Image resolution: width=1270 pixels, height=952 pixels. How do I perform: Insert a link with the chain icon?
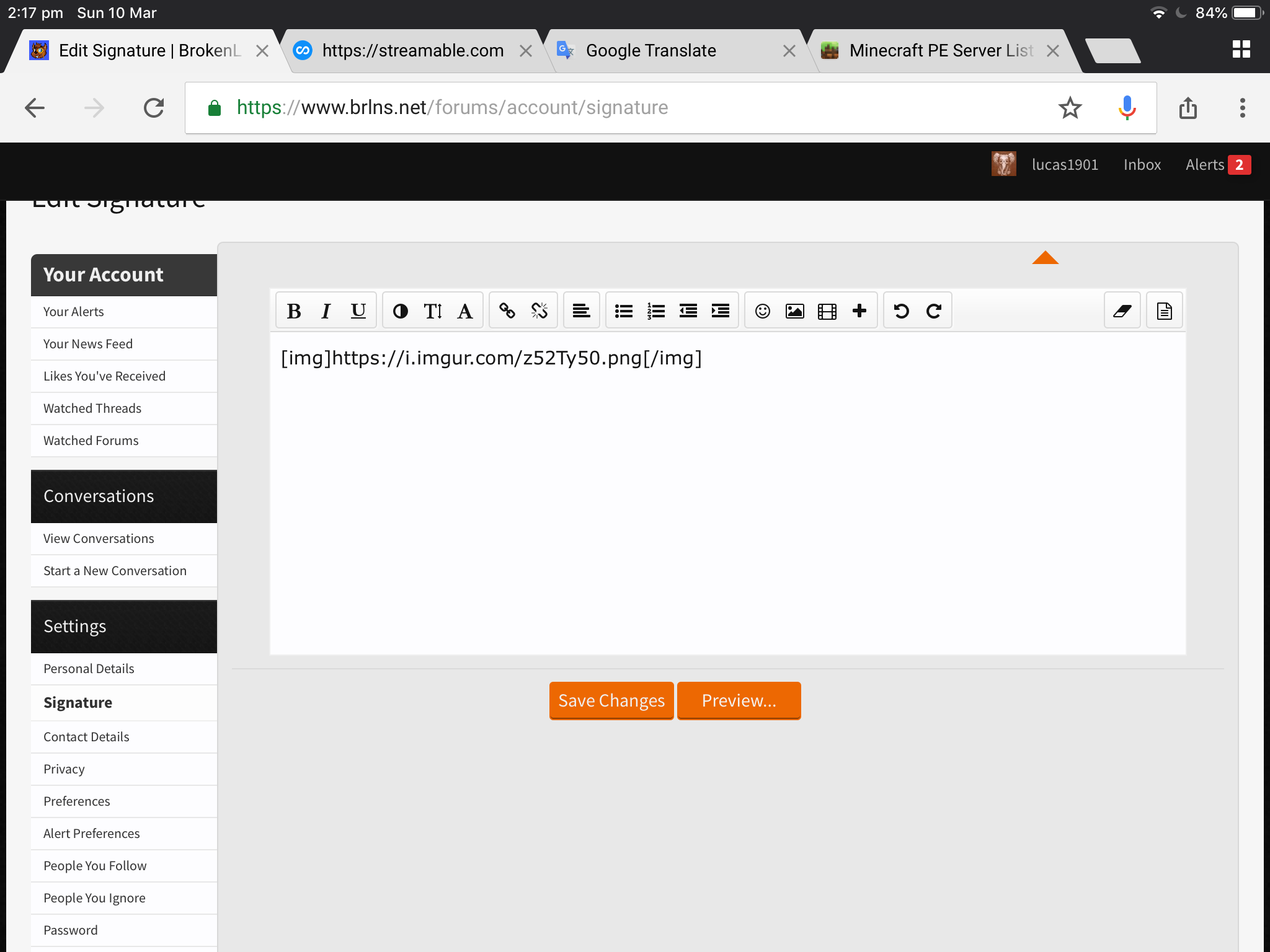507,311
